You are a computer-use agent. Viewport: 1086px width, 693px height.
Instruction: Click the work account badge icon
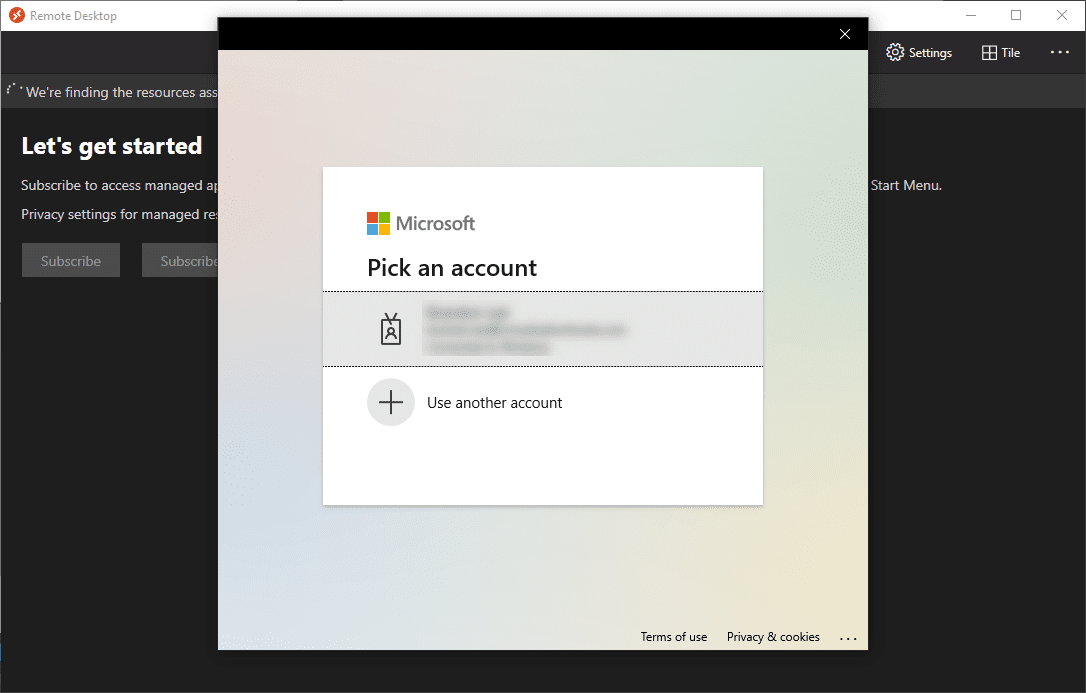pyautogui.click(x=391, y=329)
